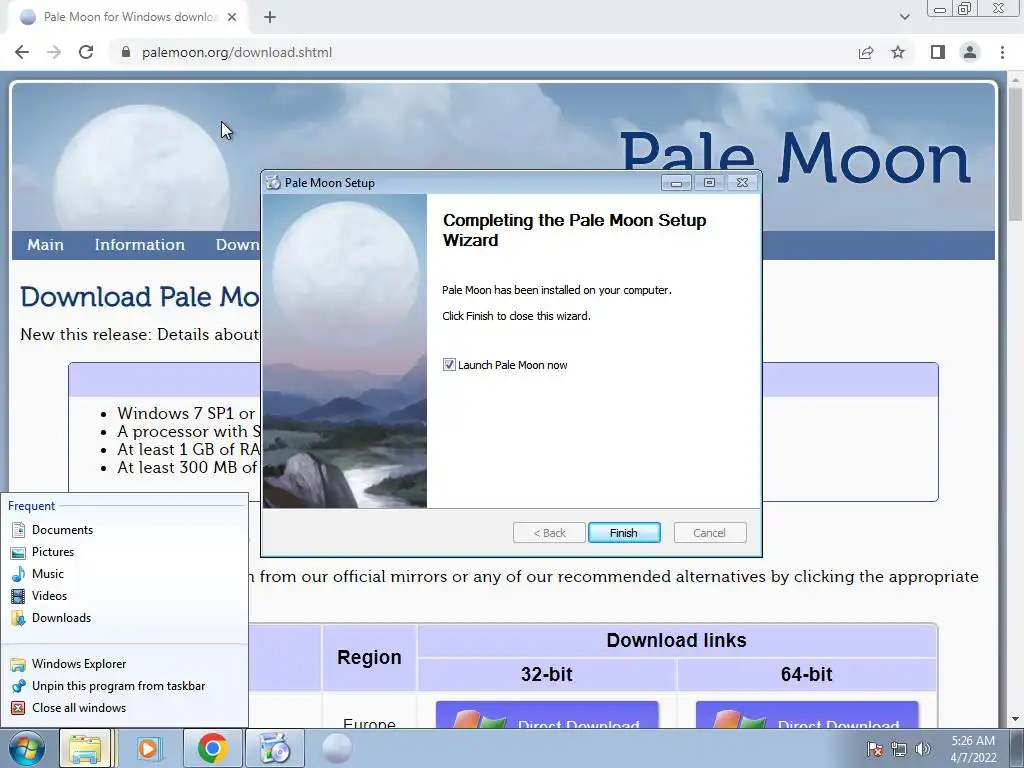Expand the tab search chevron
Image resolution: width=1024 pixels, height=768 pixels.
(904, 17)
